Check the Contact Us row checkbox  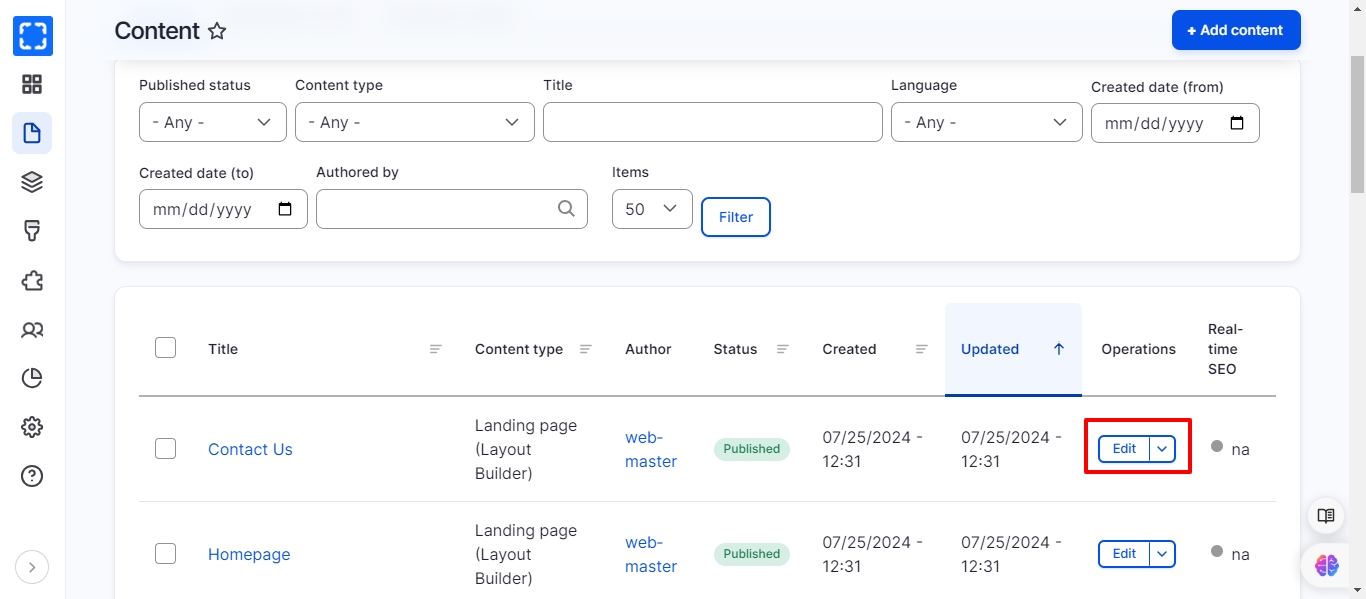point(166,449)
